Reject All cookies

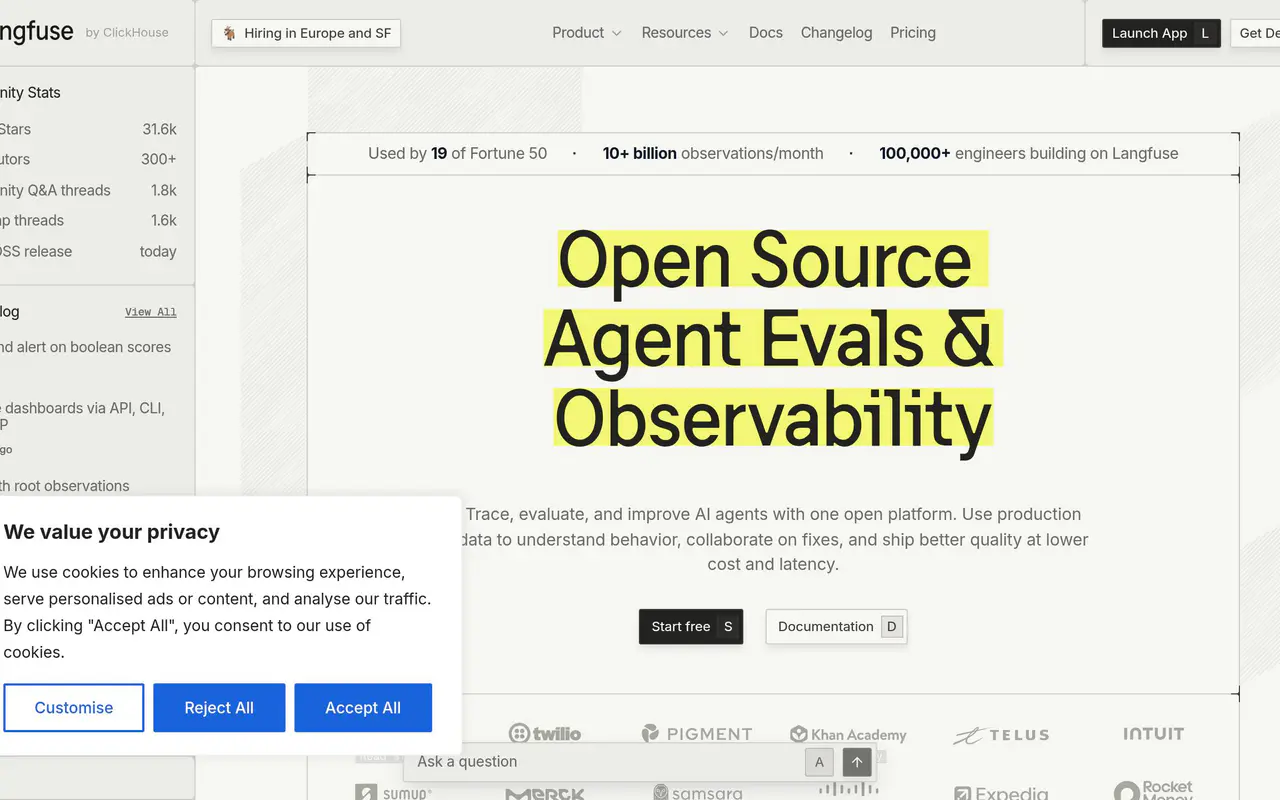coord(219,708)
